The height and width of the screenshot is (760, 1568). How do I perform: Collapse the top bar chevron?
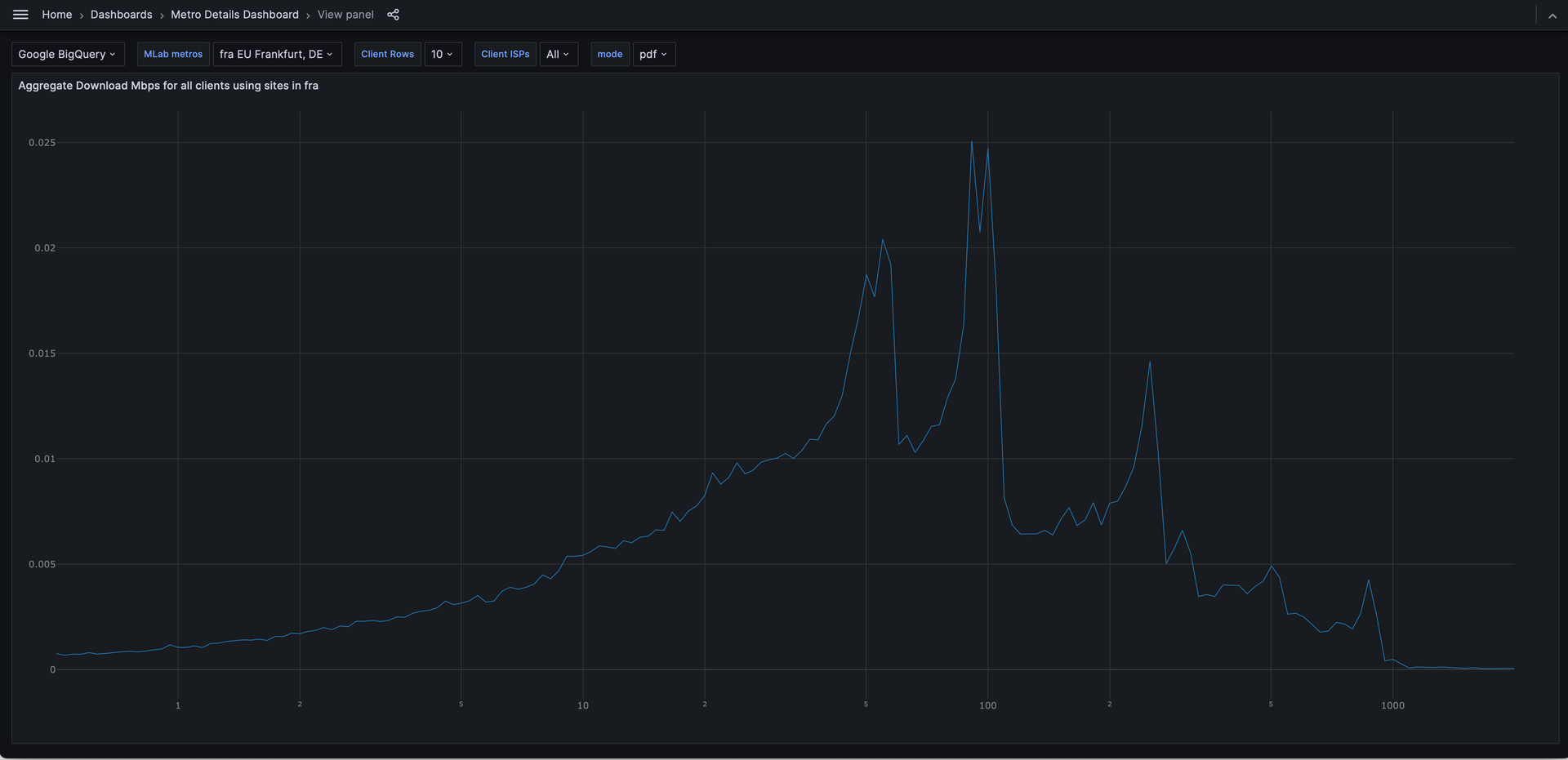pyautogui.click(x=1552, y=16)
